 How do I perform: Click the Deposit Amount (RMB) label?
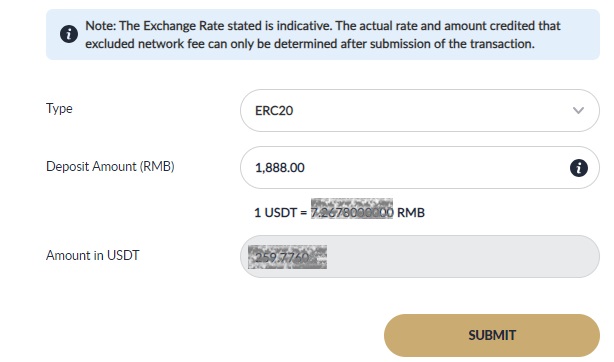tap(110, 166)
